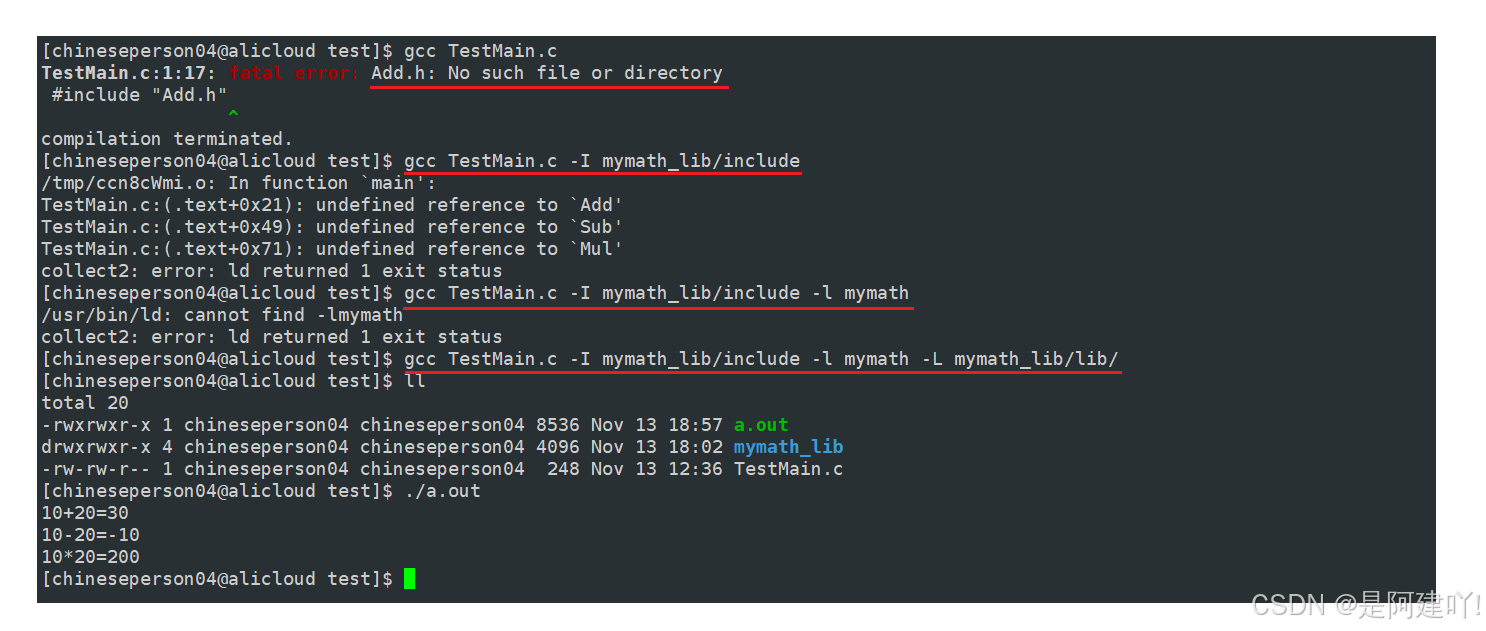Click the output line '10*20=200'
The image size is (1486, 631).
click(90, 557)
